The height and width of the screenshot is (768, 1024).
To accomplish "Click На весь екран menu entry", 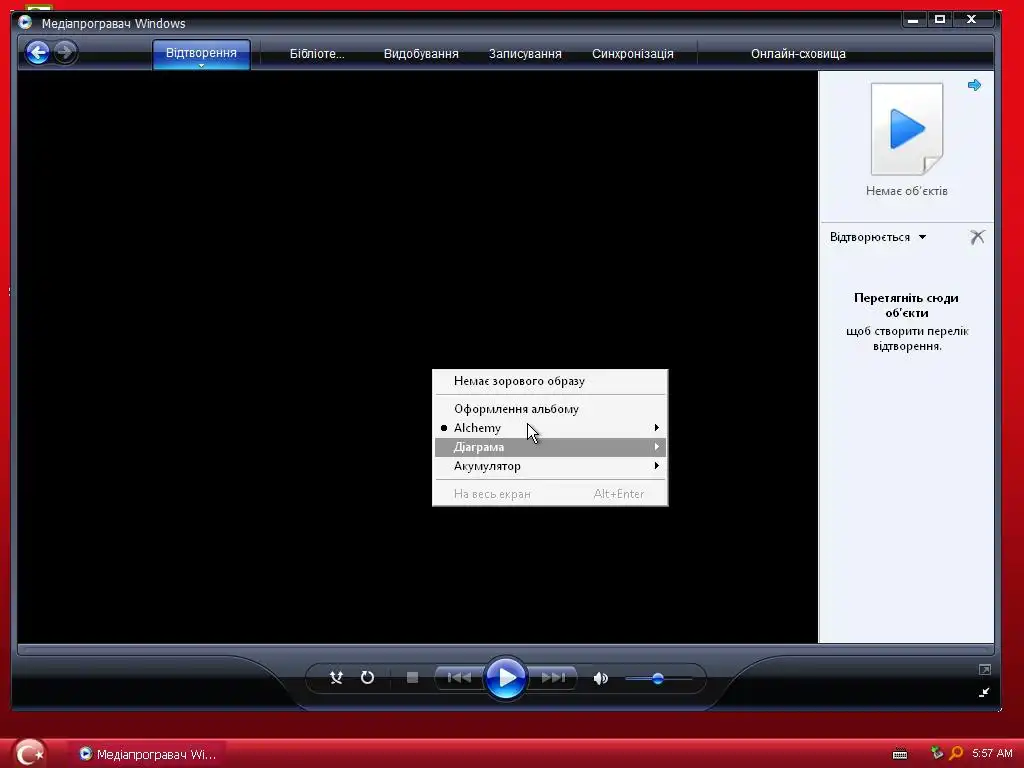I will (x=550, y=494).
